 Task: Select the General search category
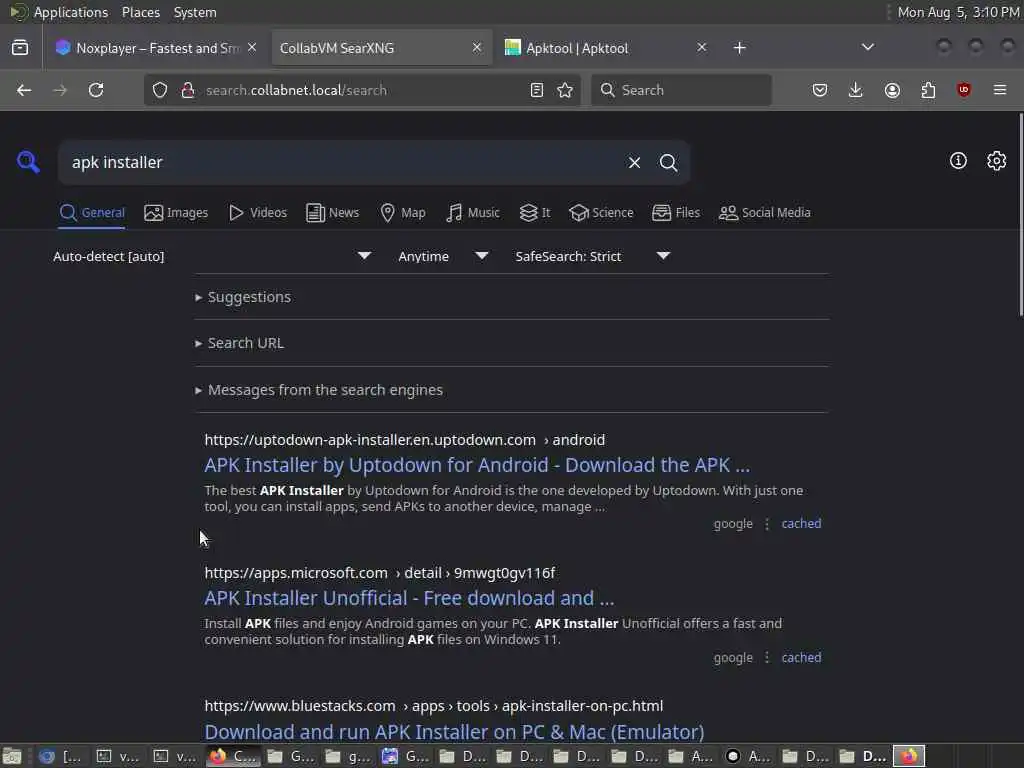click(92, 212)
